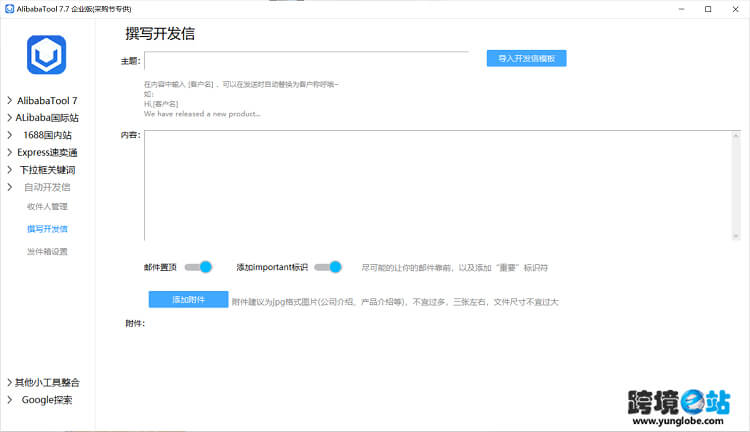Viewport: 750px width, 432px height.
Task: Expand the 其他小工具整合 chevron
Action: (x=10, y=382)
